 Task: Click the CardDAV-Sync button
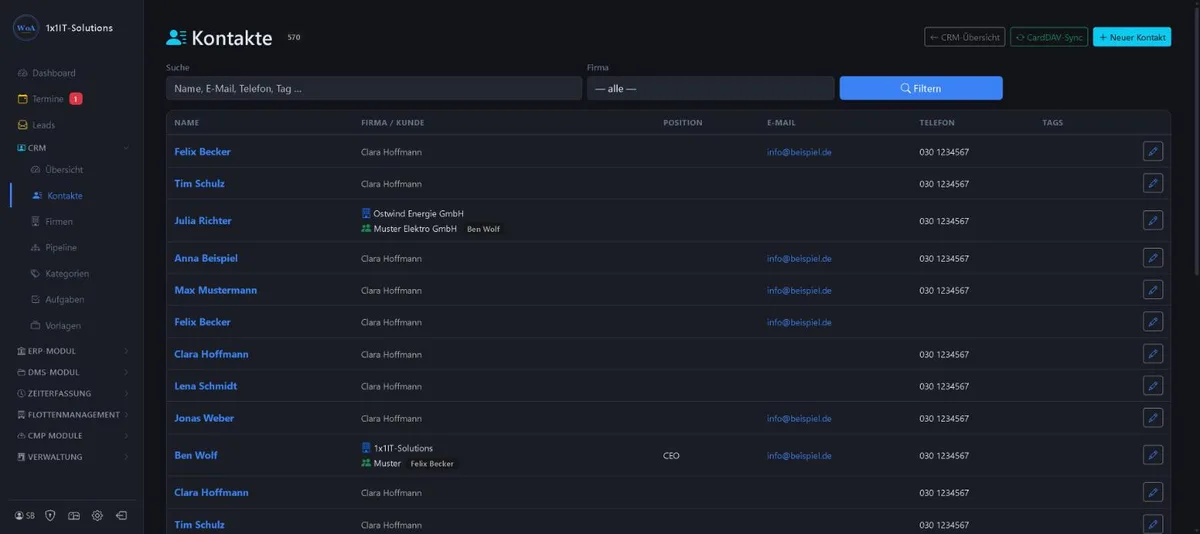click(x=1049, y=37)
